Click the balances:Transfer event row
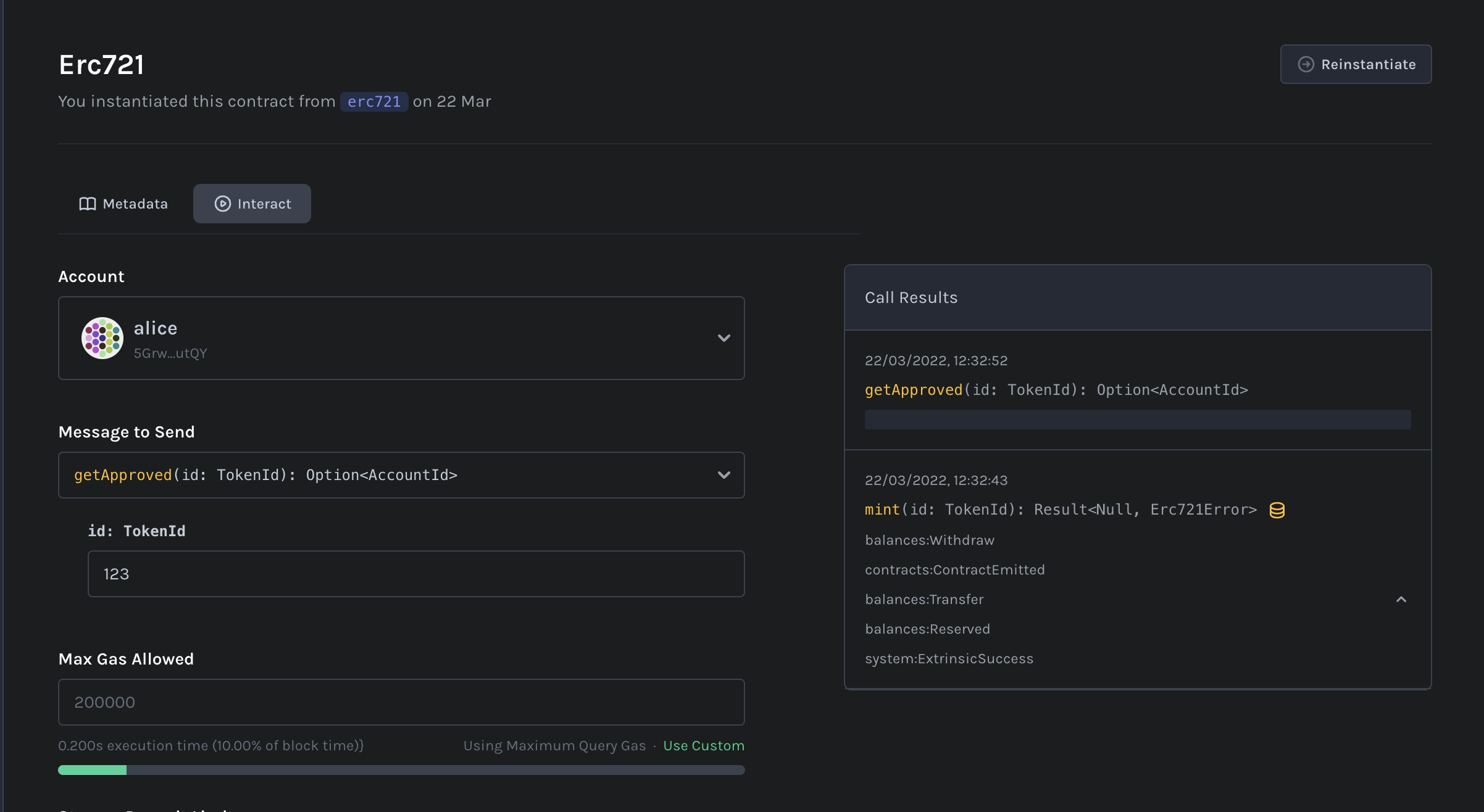The height and width of the screenshot is (812, 1484). coord(923,599)
